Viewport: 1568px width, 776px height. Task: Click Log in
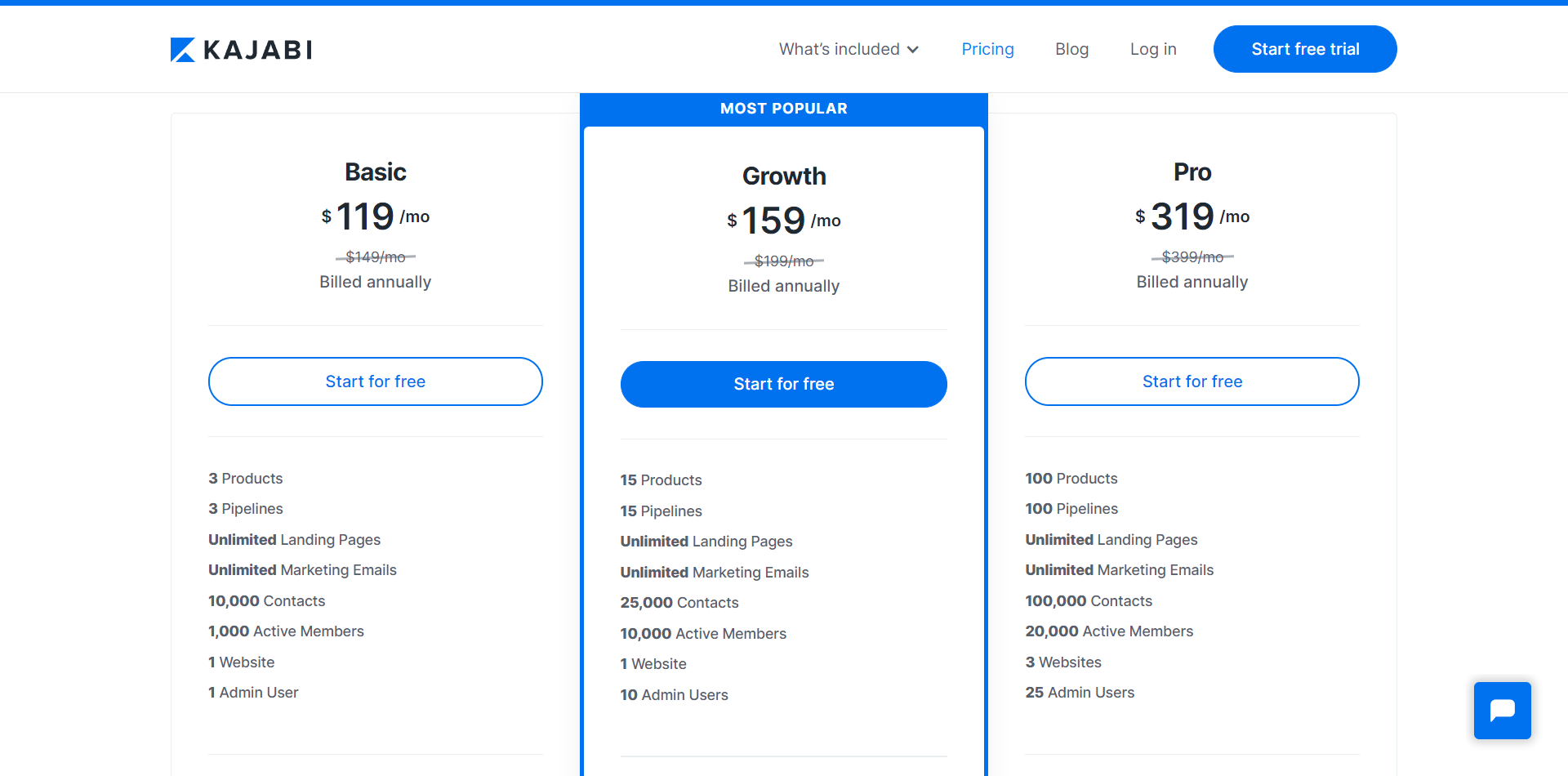tap(1153, 49)
